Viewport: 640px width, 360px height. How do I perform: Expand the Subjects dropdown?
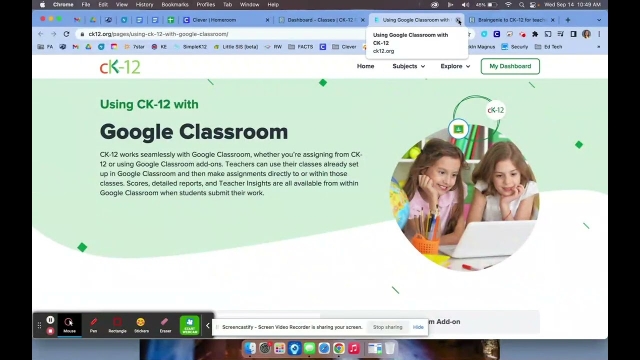tap(409, 66)
